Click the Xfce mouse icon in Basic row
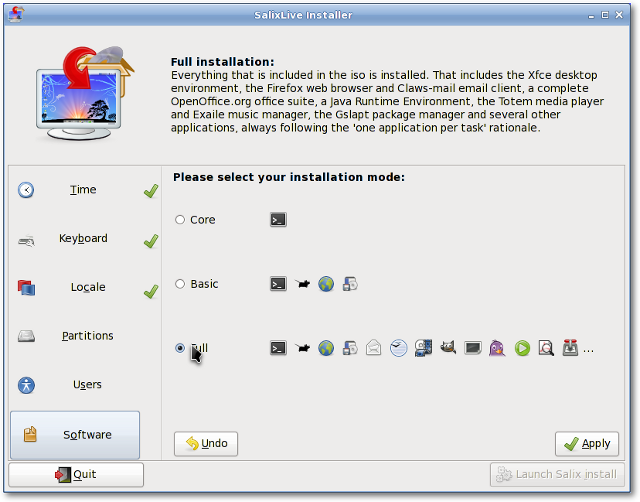 [x=302, y=284]
